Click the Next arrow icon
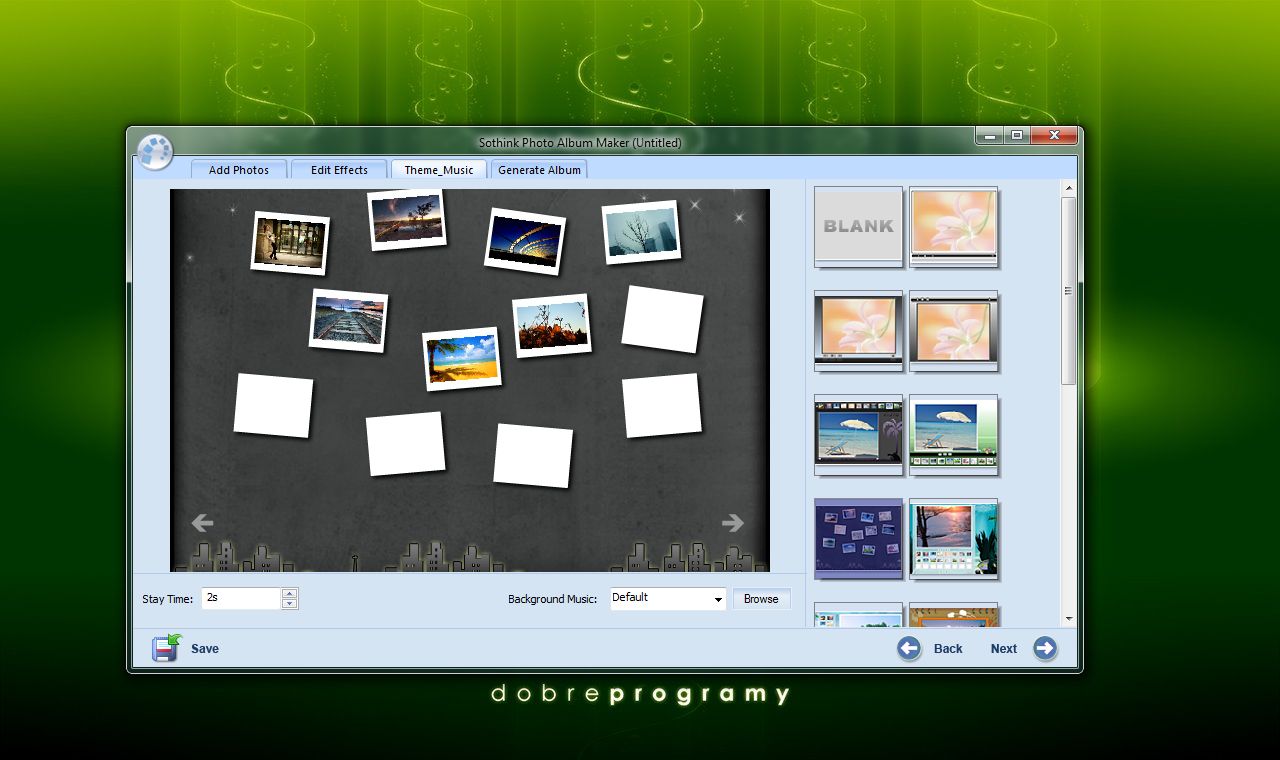The width and height of the screenshot is (1280, 760). point(1045,648)
